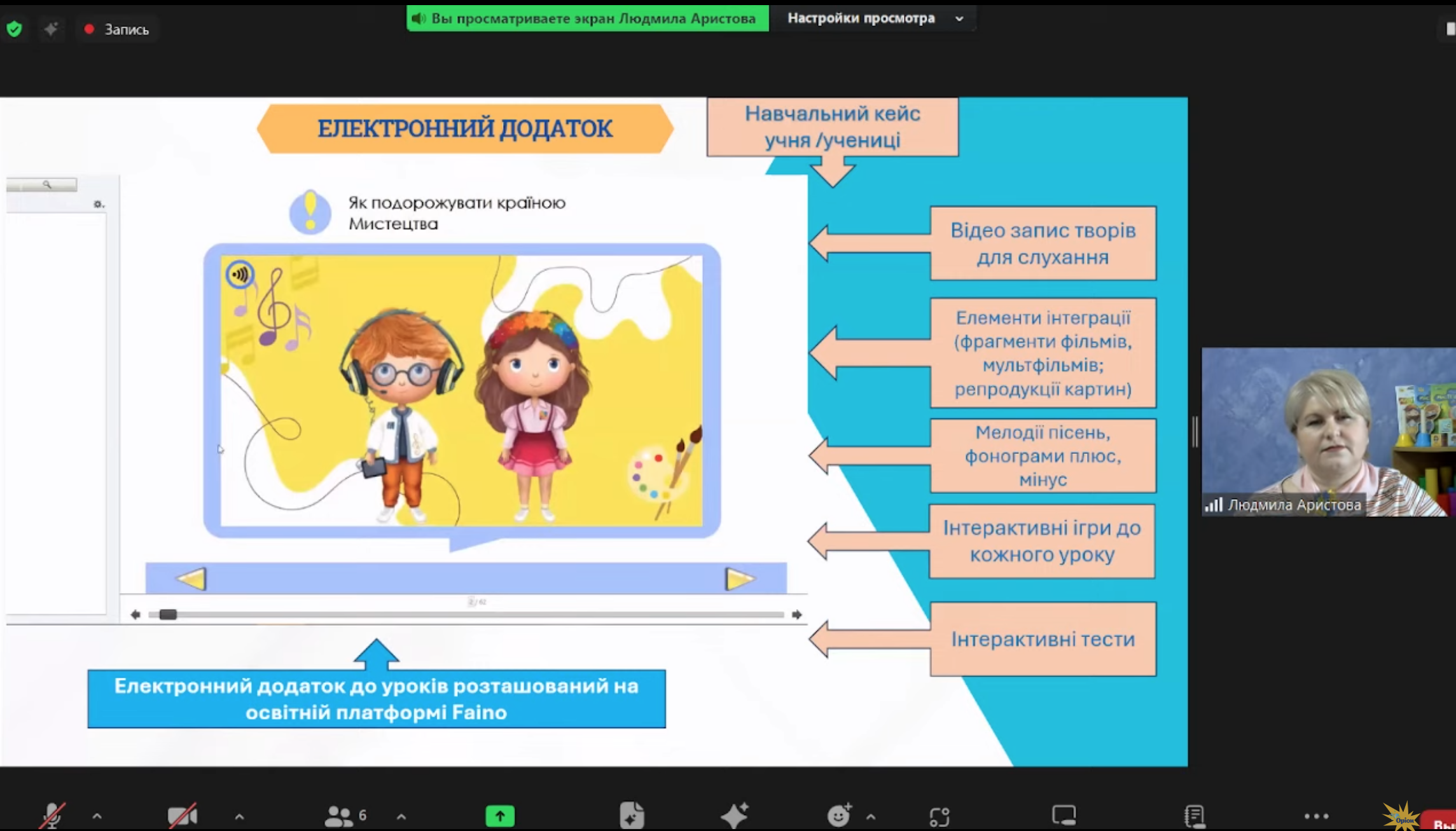Click the yellow next-slide arrow
Screen dimensions: 1456x831
740,579
